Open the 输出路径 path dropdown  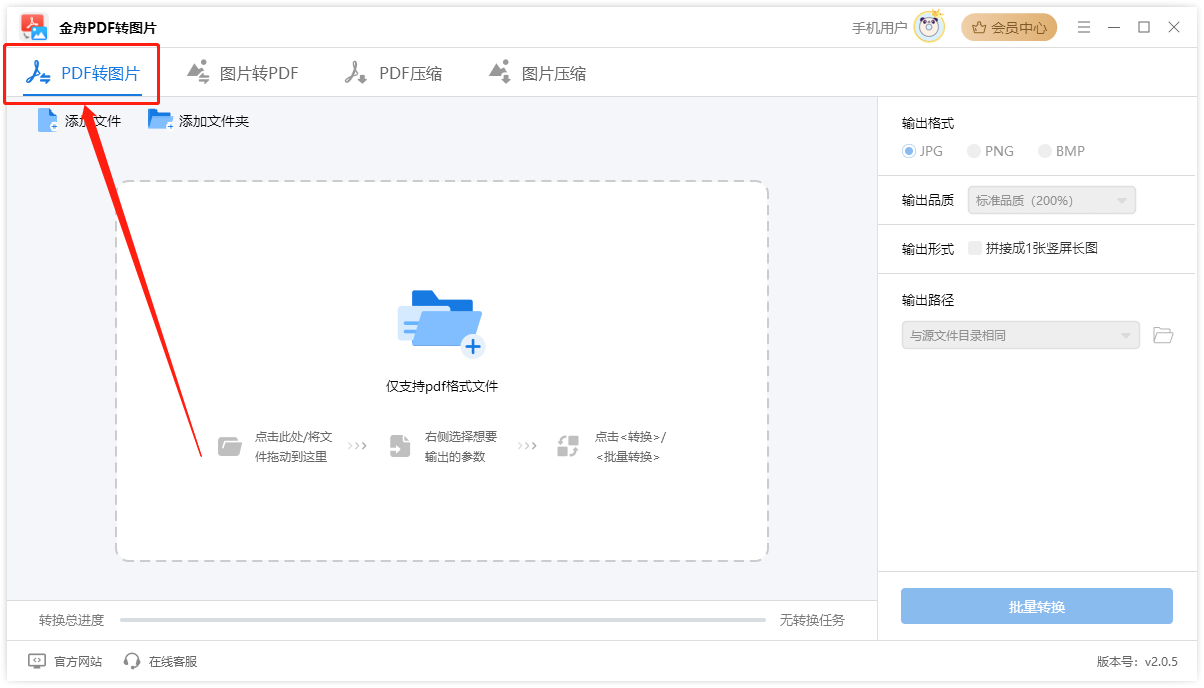click(1020, 335)
